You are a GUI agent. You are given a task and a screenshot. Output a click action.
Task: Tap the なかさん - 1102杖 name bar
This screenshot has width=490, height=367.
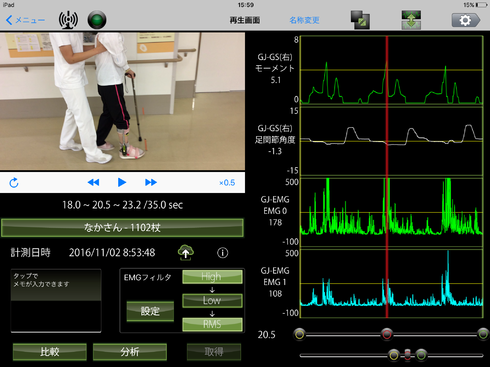coord(122,228)
